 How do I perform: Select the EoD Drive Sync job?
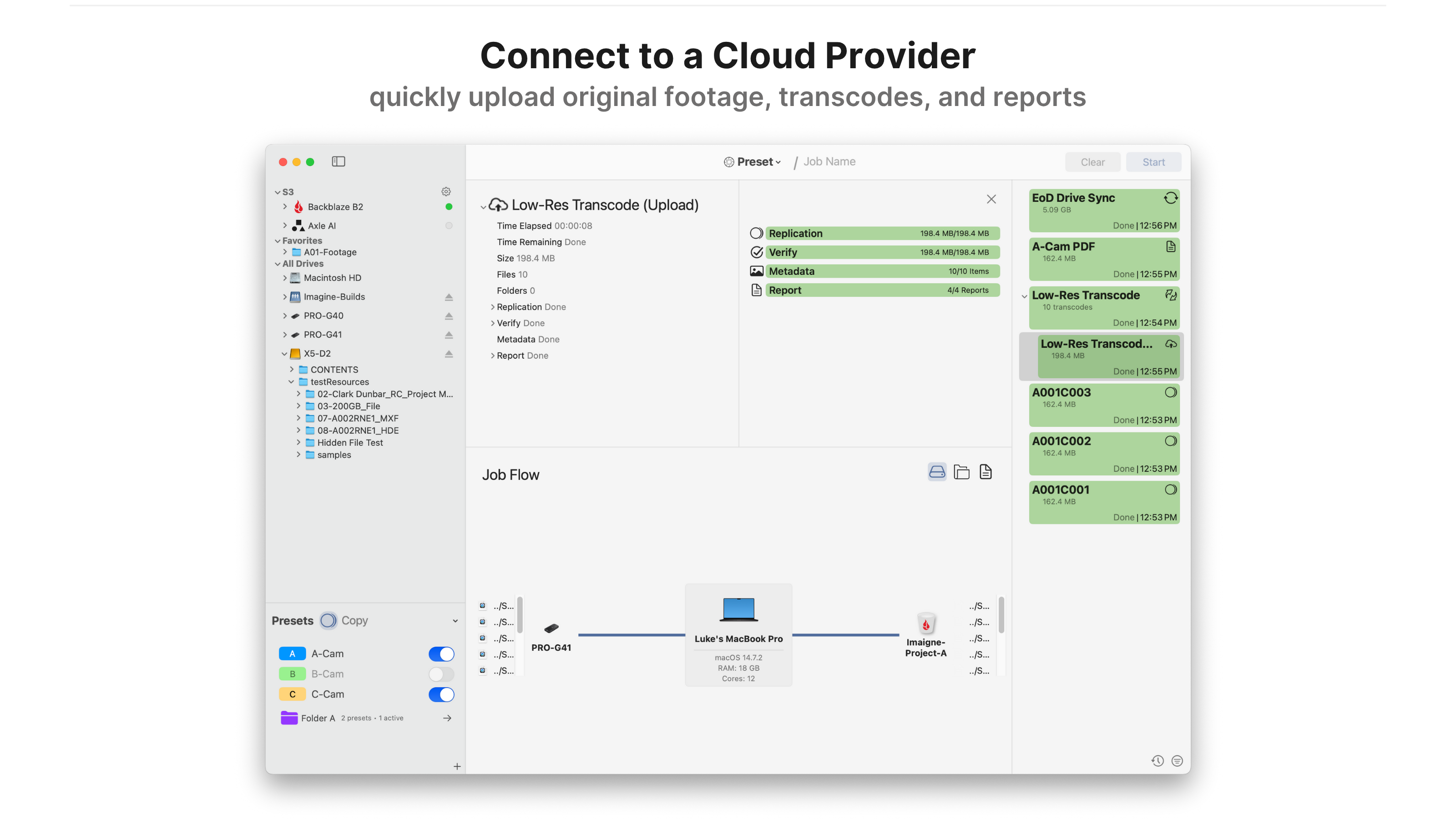(1104, 211)
